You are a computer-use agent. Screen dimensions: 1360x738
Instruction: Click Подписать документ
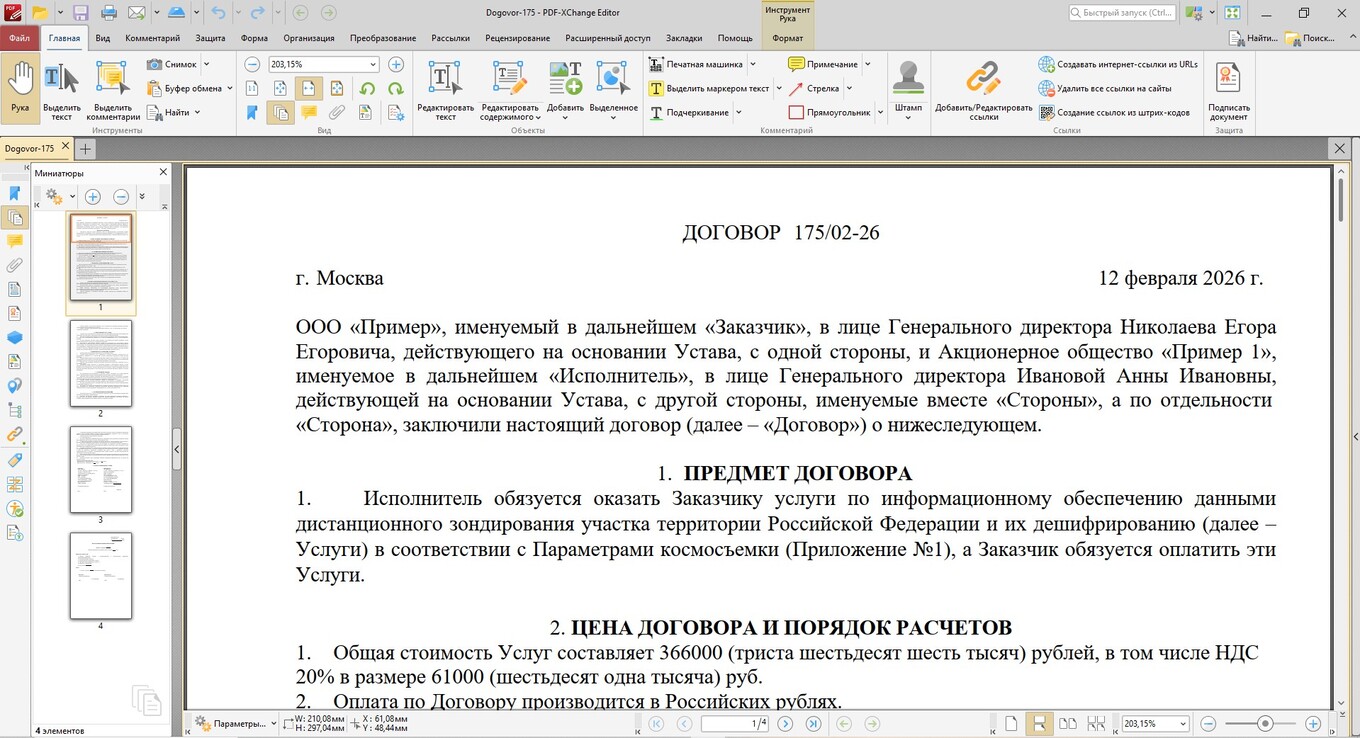[1228, 91]
